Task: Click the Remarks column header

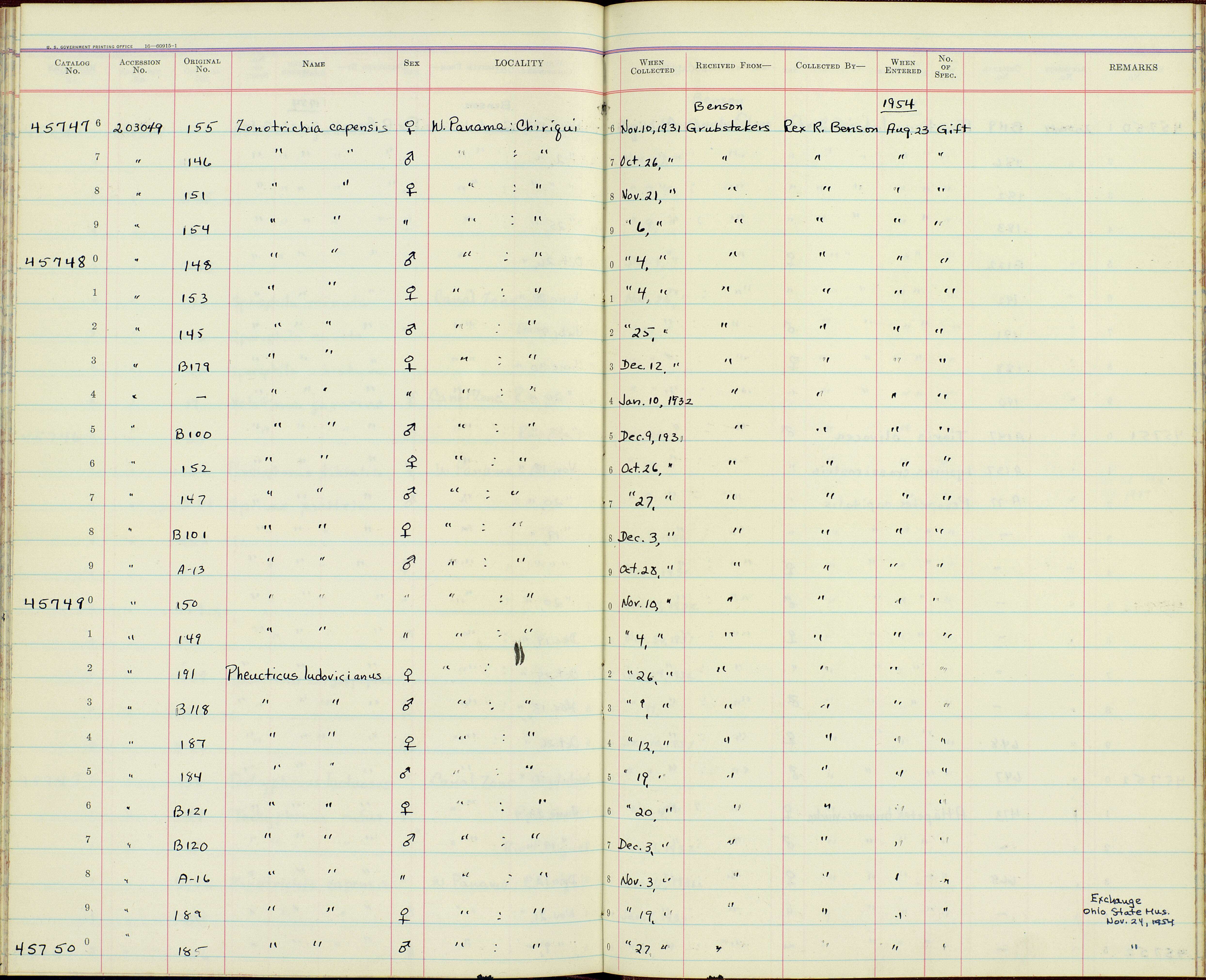Action: (x=1133, y=67)
